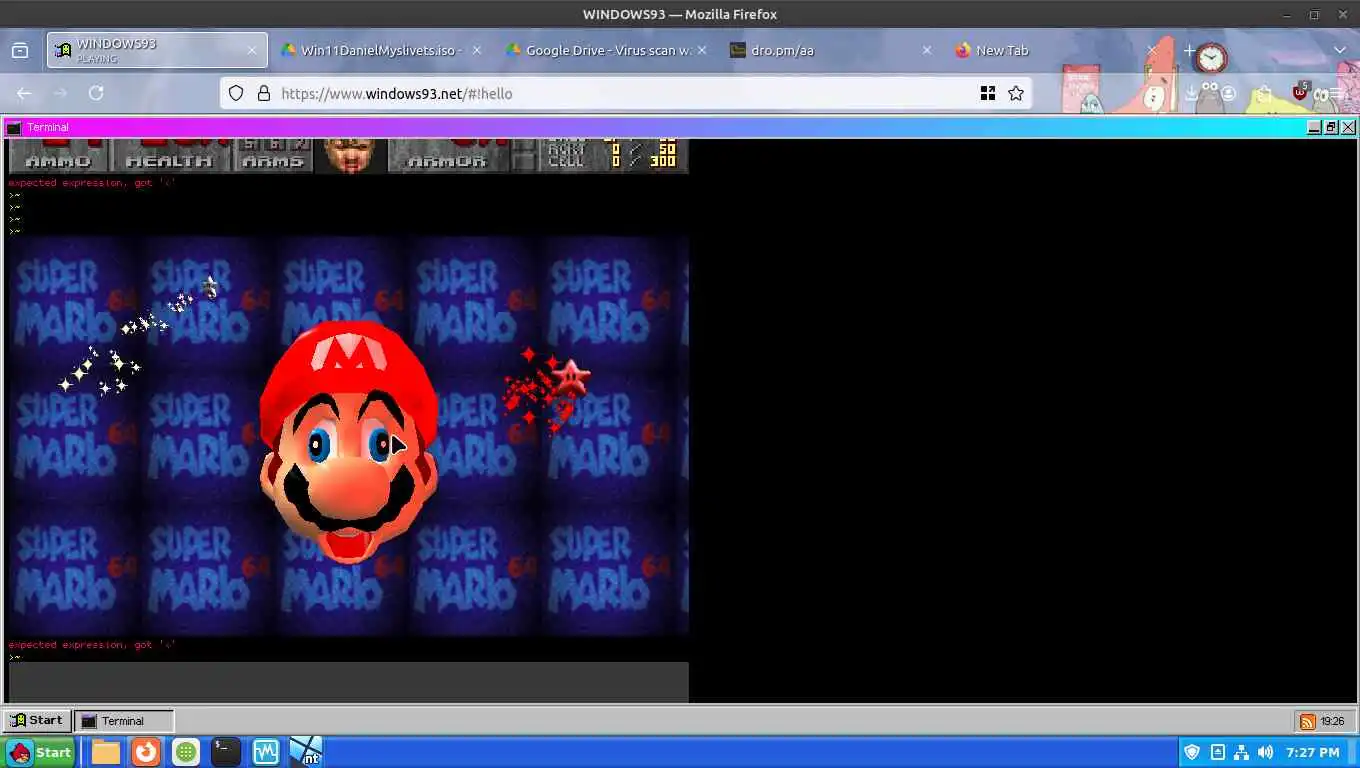The image size is (1360, 768).
Task: Open the file manager folder icon in panel
Action: (105, 752)
